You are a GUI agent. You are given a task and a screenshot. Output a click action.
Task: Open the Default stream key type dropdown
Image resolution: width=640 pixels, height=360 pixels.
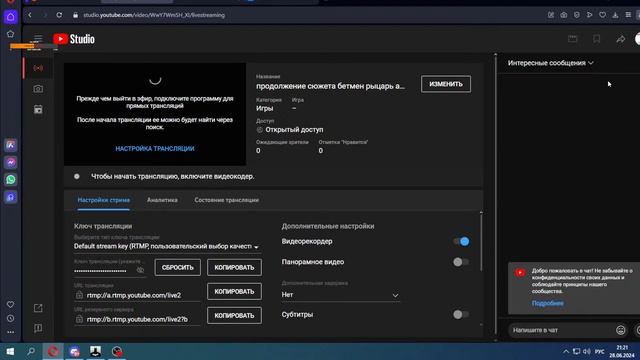166,247
